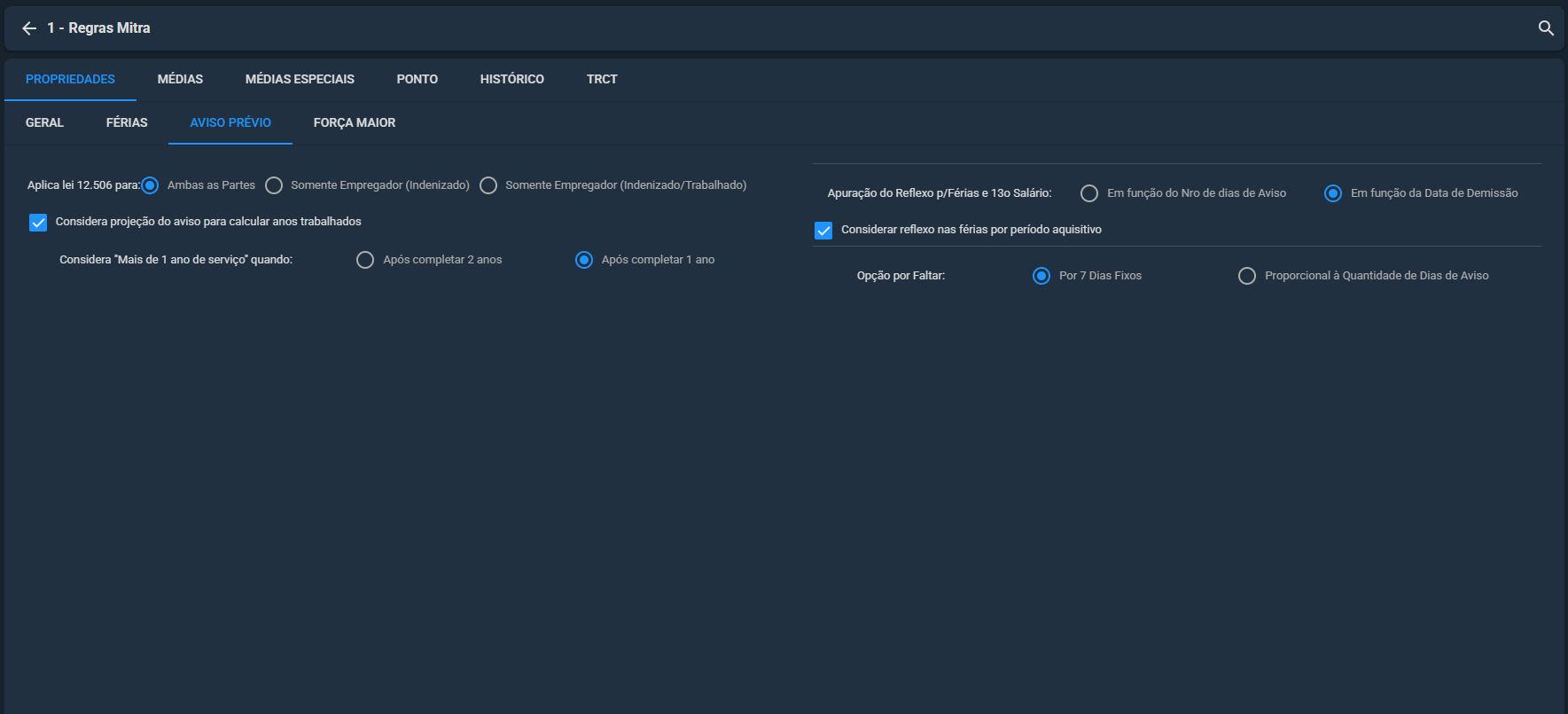Switch to the Propriedades tab
The image size is (1568, 714).
point(70,79)
